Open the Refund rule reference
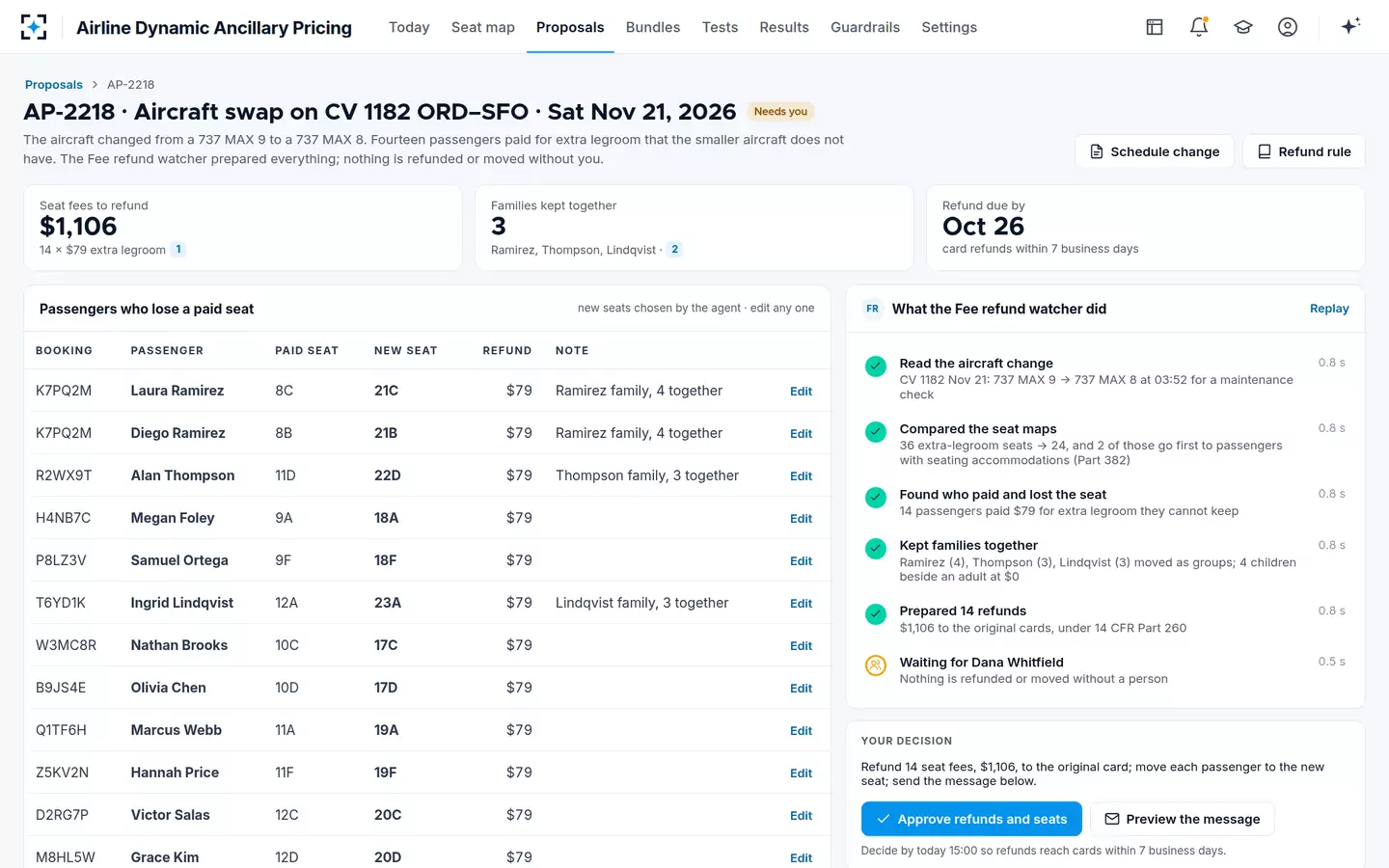The height and width of the screenshot is (868, 1389). click(x=1304, y=151)
